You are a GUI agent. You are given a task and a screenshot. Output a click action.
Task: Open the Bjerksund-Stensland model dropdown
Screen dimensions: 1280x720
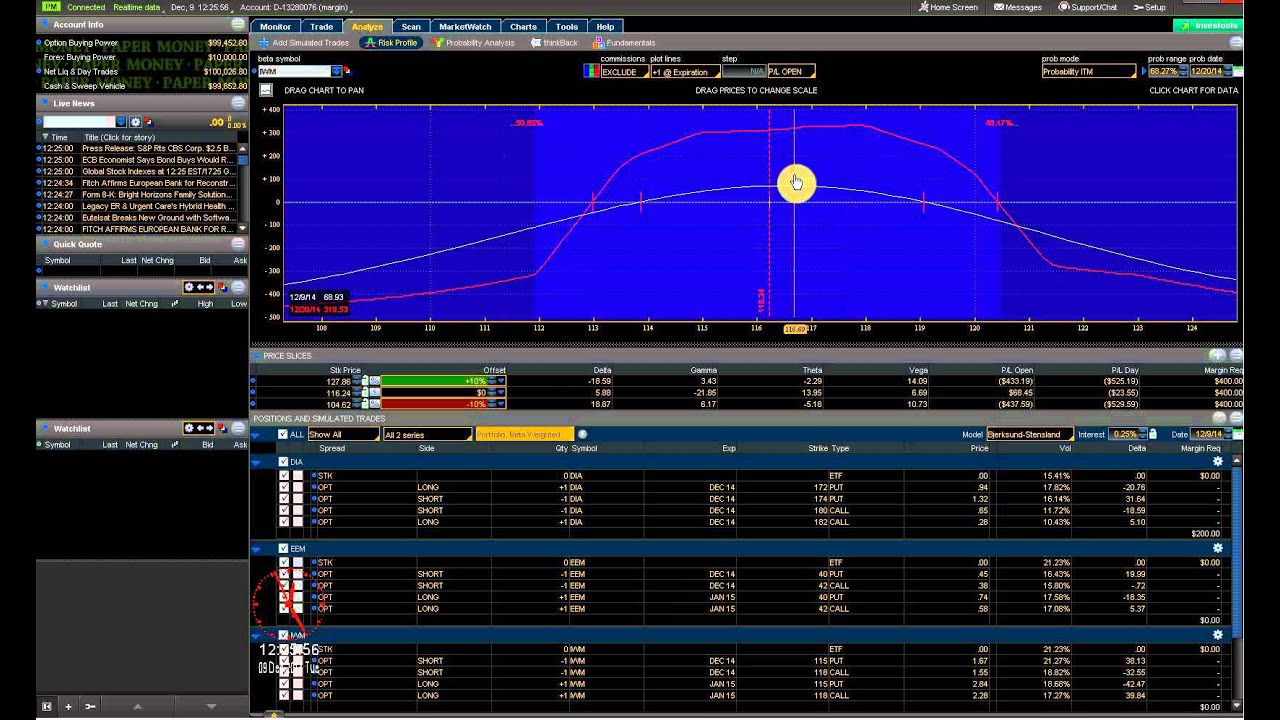coord(1030,434)
